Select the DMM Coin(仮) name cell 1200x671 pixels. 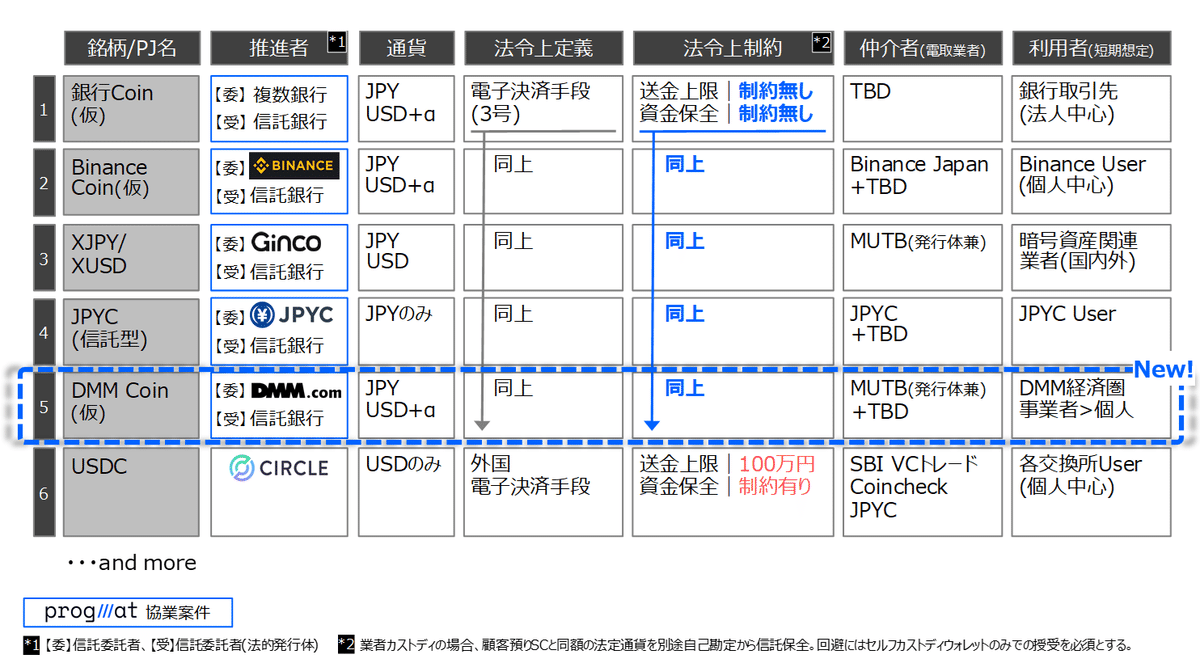point(131,405)
